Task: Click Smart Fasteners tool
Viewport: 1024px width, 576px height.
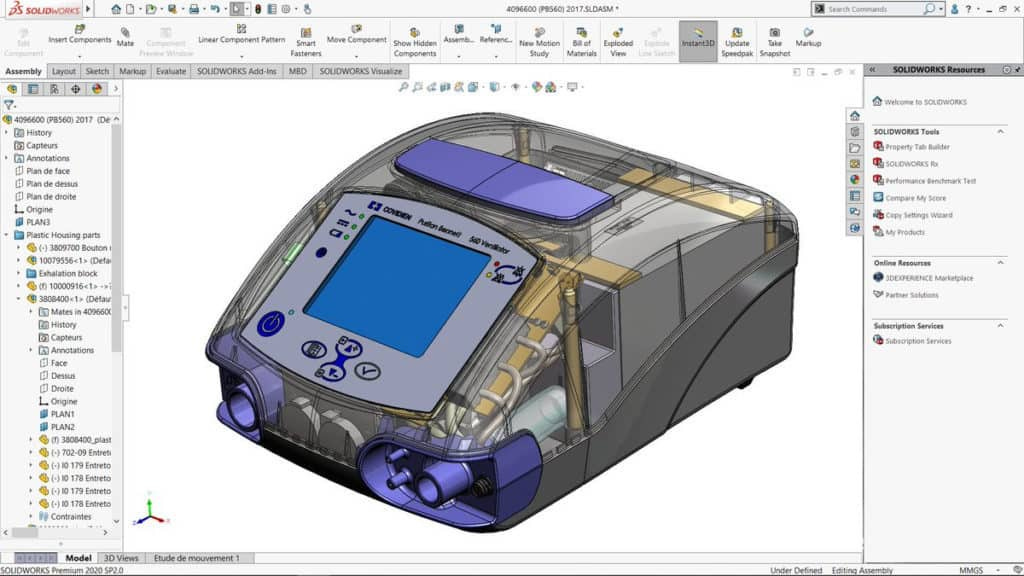Action: [306, 42]
